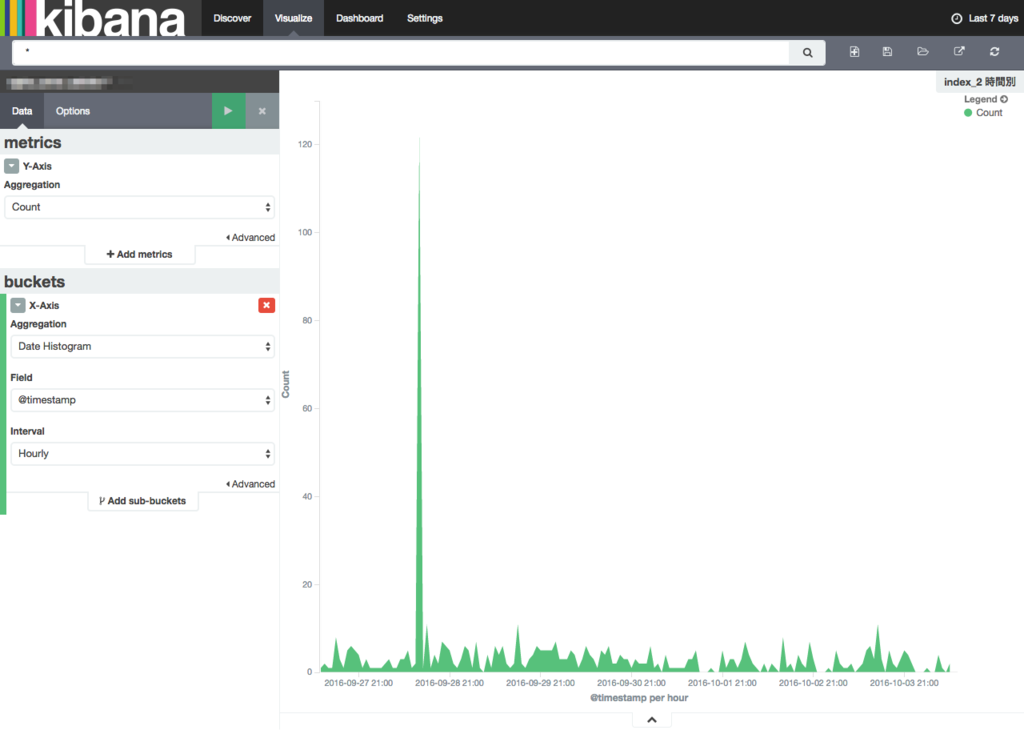
Task: Click the Count legend label
Action: pos(989,113)
